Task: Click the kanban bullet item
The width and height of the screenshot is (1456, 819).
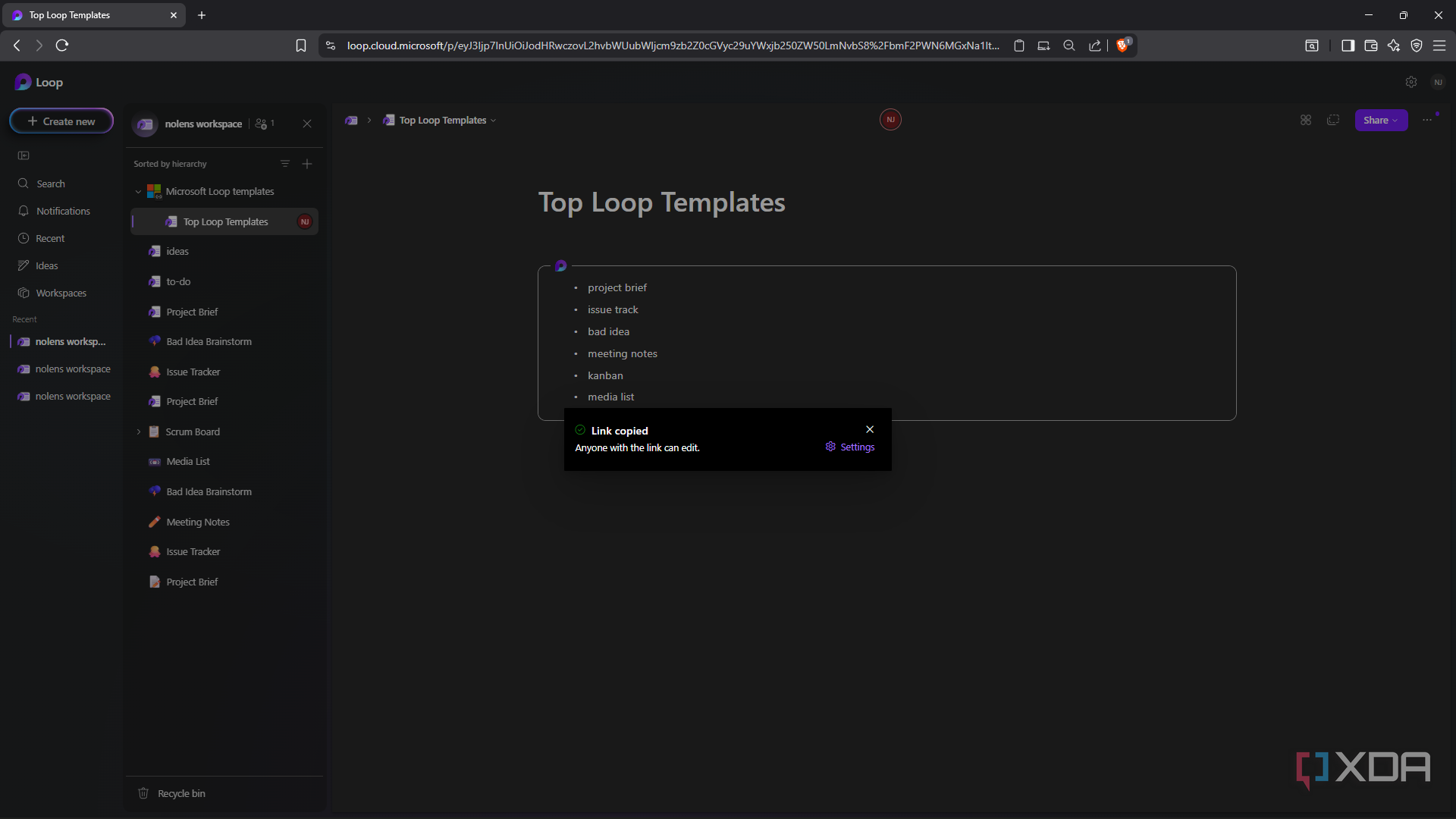Action: click(x=605, y=375)
